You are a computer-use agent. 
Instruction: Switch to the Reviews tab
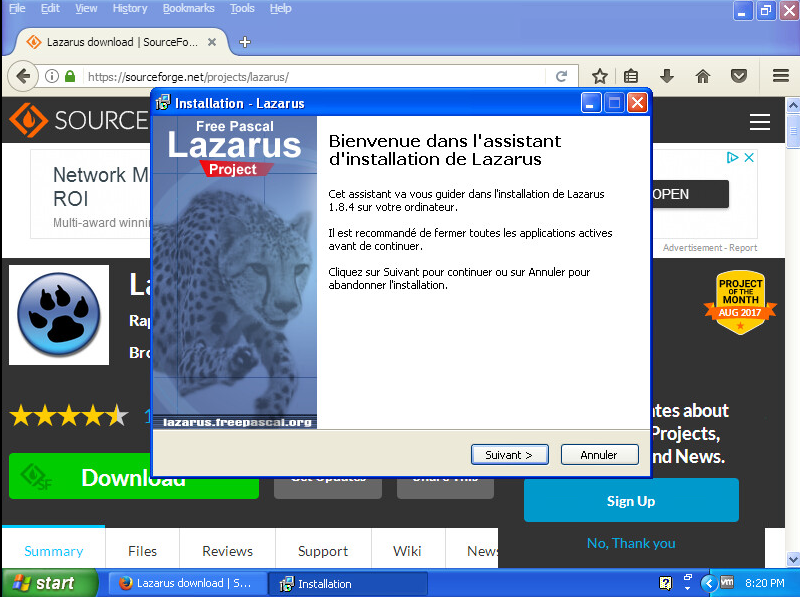(x=228, y=551)
